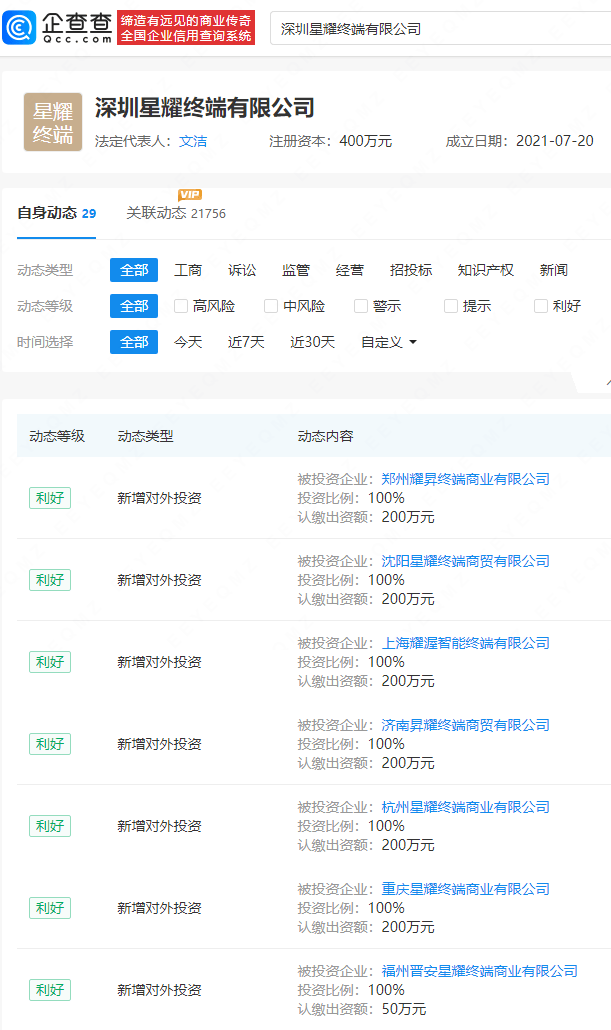Open 重庆星耀终端商业有限公司 link
The image size is (611, 1030).
coord(465,889)
